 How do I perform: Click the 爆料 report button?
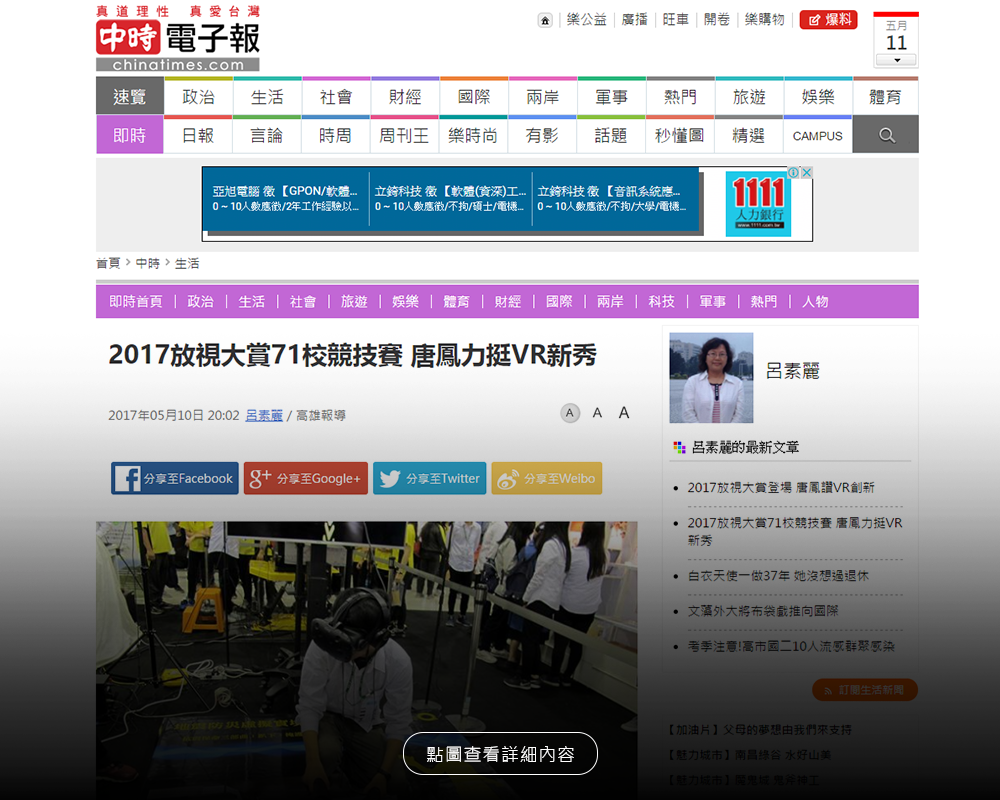pos(829,20)
